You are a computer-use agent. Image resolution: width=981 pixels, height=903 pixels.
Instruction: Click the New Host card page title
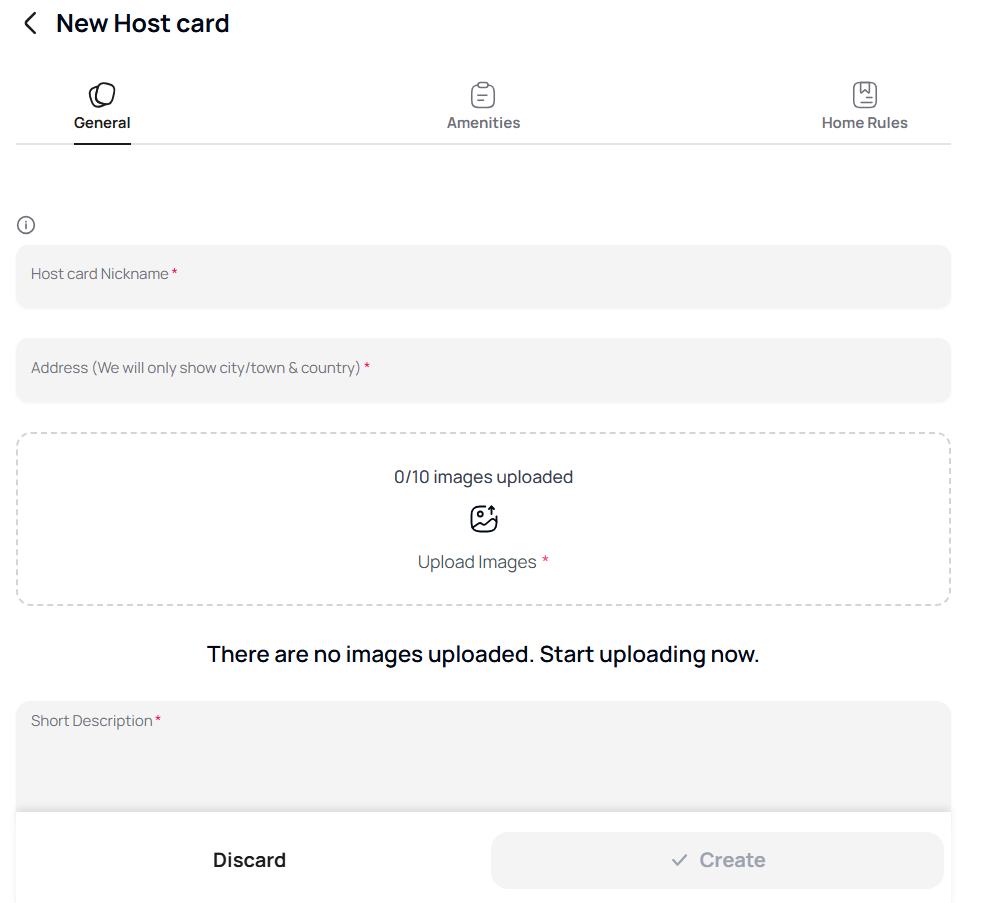click(x=142, y=23)
